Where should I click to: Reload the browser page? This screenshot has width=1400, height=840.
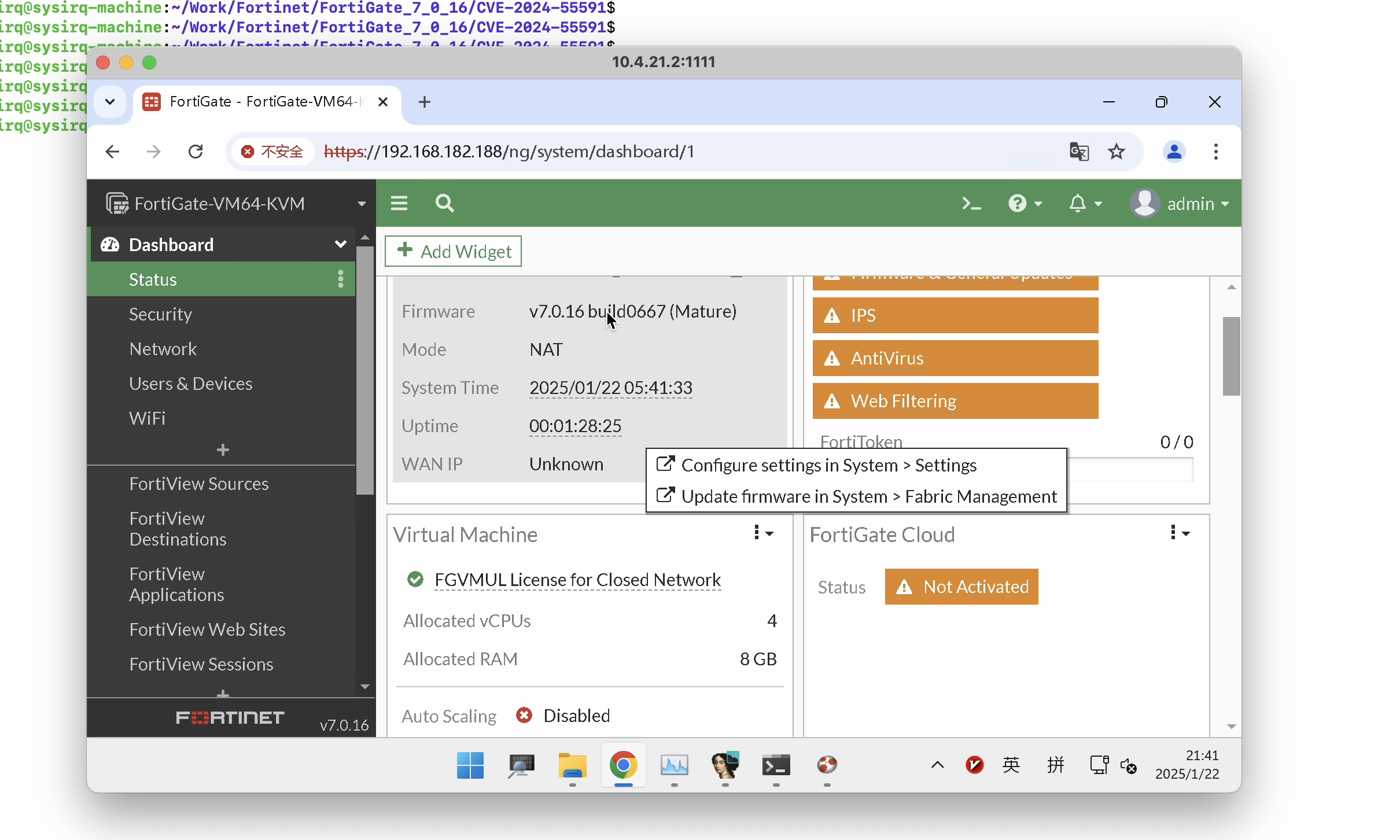[196, 152]
